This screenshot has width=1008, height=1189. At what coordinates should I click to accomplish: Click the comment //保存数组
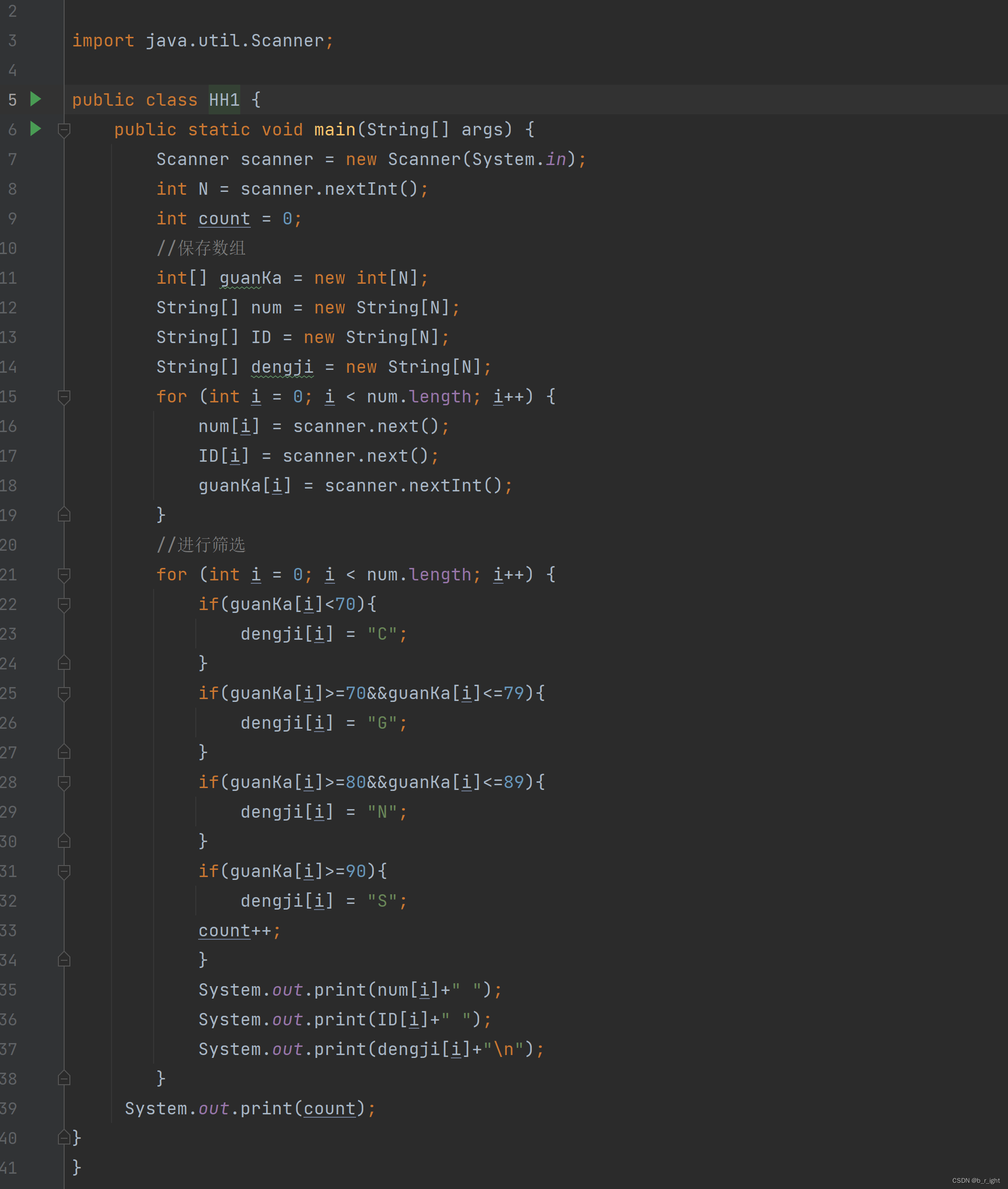click(x=201, y=248)
